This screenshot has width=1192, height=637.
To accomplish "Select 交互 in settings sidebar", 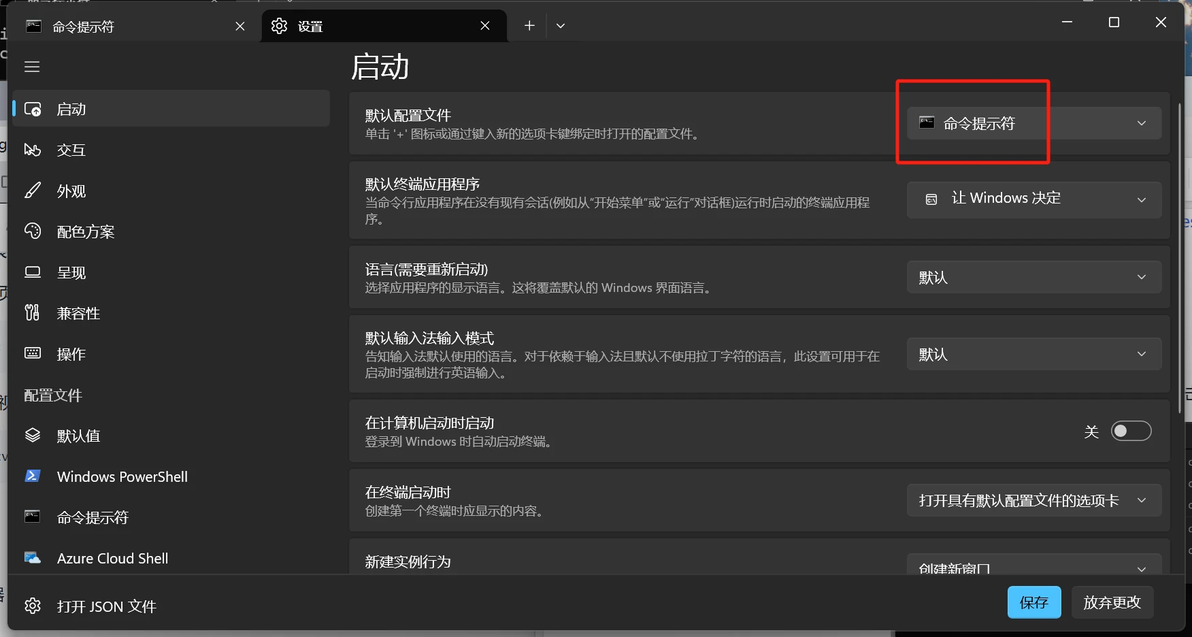I will [172, 150].
